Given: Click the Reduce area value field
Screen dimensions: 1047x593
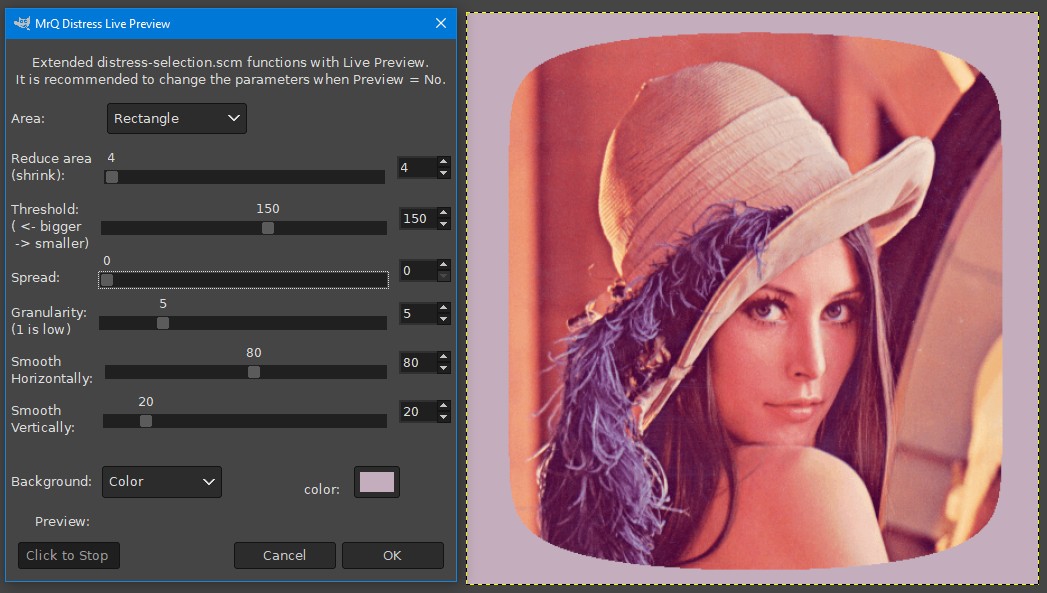Looking at the screenshot, I should coord(417,168).
